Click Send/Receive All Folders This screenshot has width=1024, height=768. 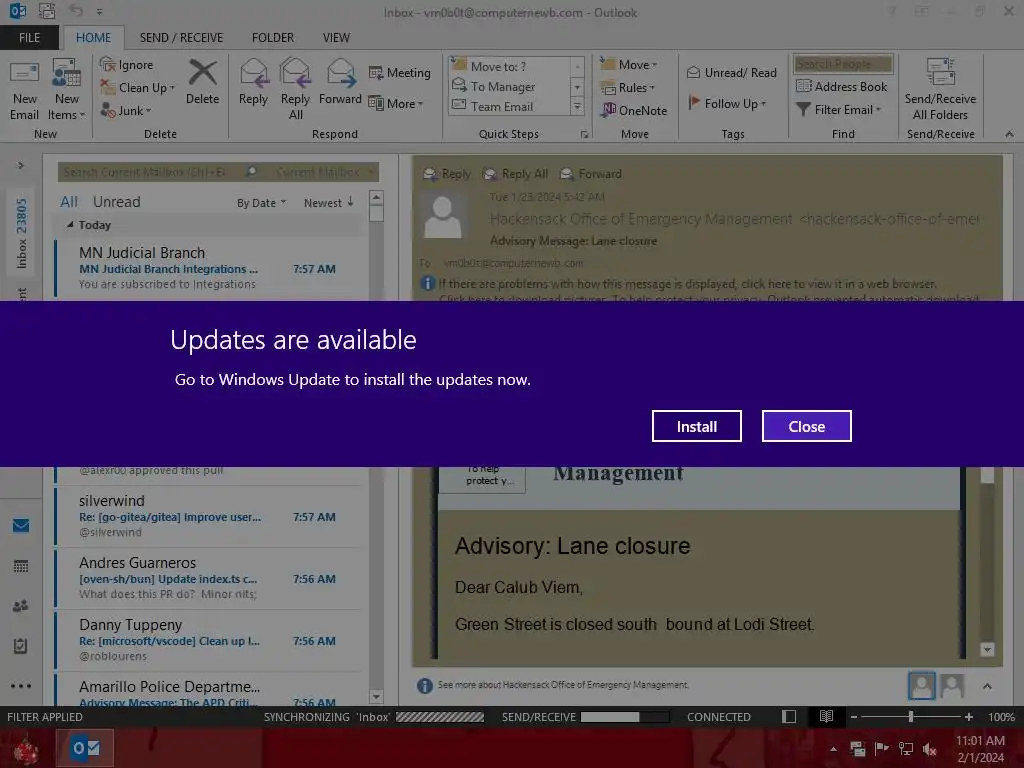[x=940, y=89]
